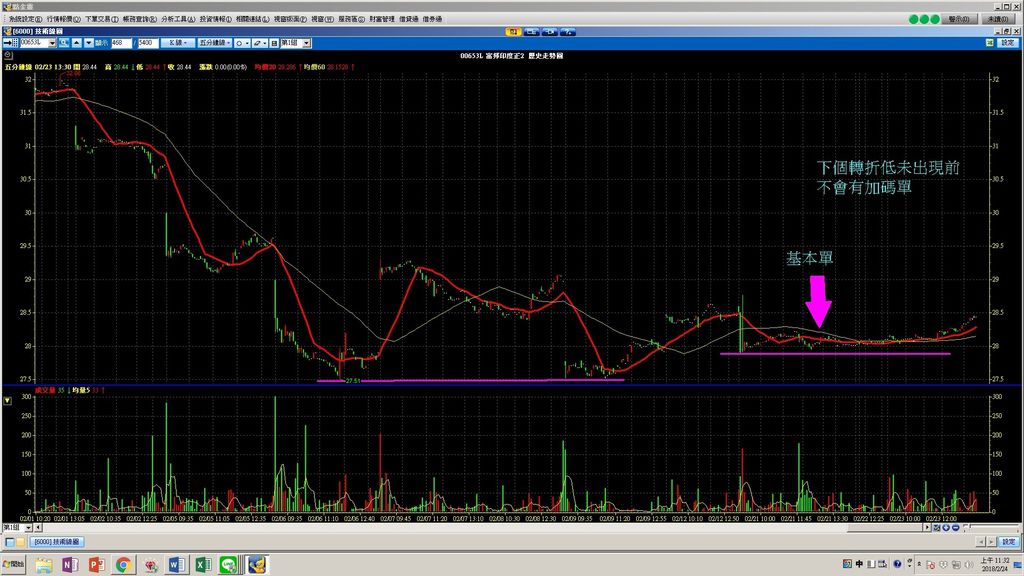1024x576 pixels.
Task: Click the scroll-left arrow beside bottom 第1組
Action: pyautogui.click(x=38, y=527)
